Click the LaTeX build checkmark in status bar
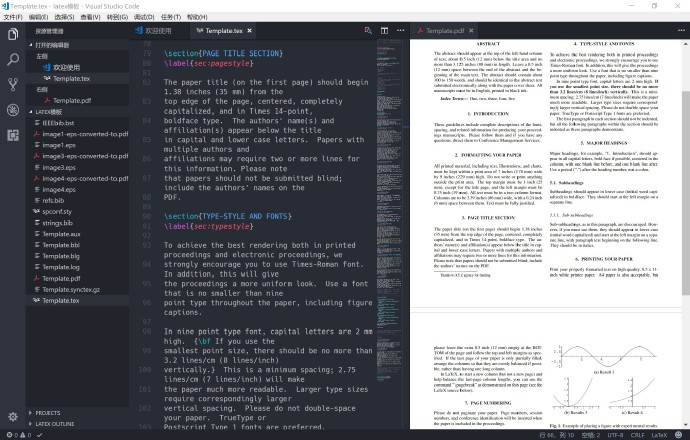 [40, 435]
